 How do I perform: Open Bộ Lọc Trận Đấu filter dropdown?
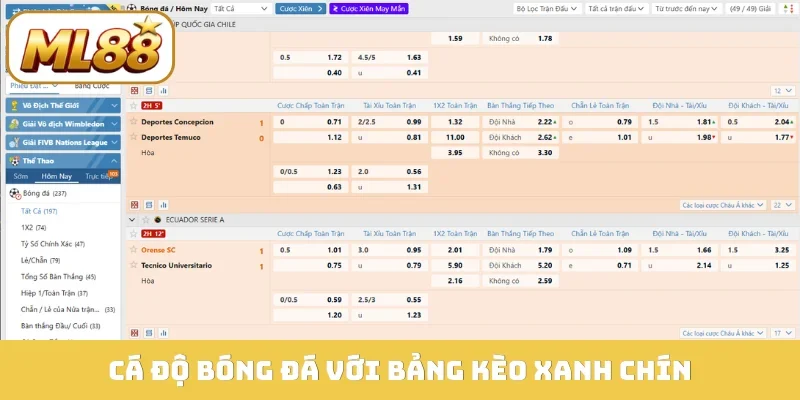click(547, 9)
